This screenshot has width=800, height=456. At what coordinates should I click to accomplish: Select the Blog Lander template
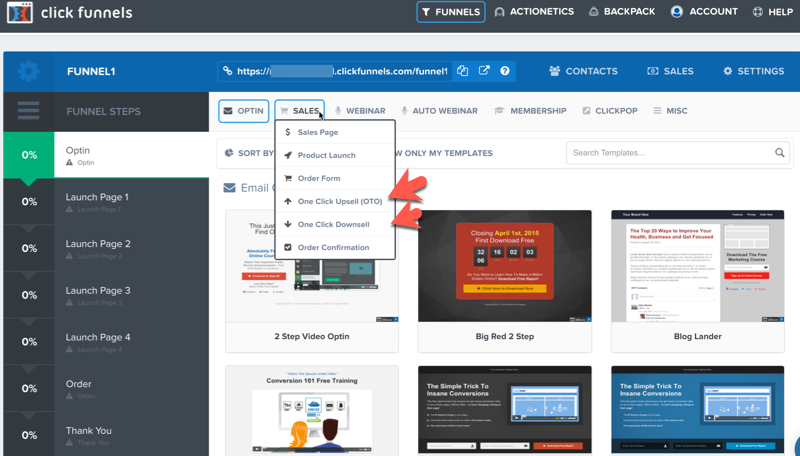pos(697,281)
